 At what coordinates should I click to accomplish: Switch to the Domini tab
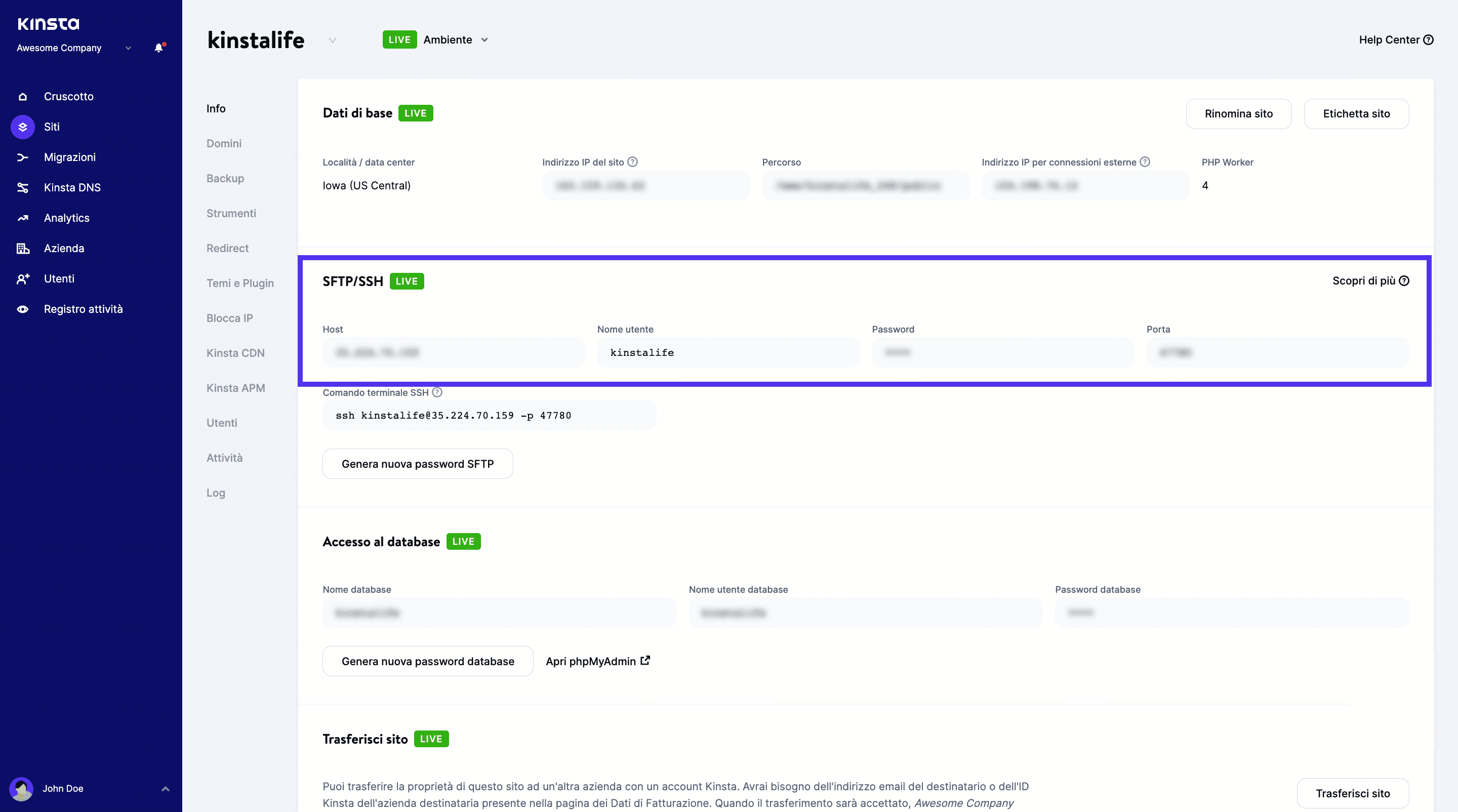pos(224,143)
